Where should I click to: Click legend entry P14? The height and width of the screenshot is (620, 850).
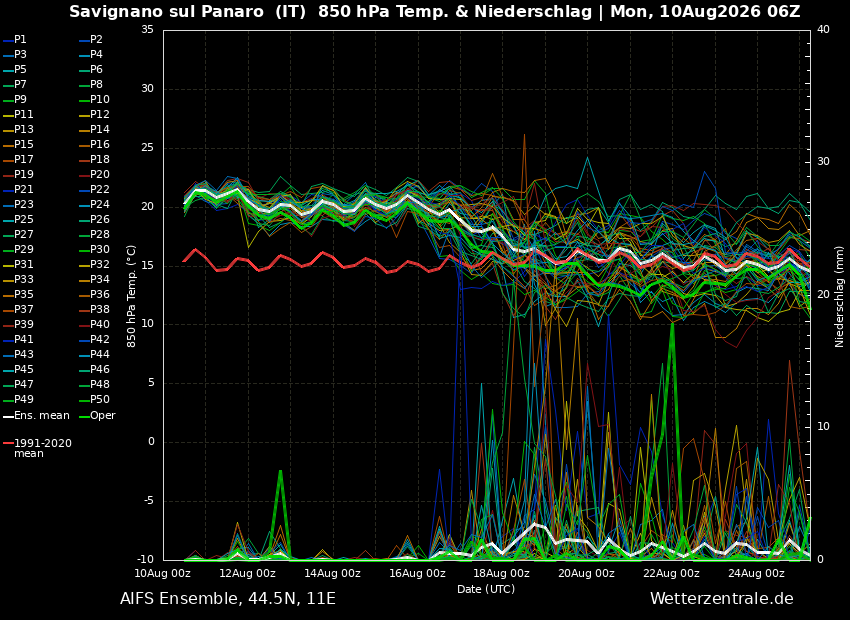pyautogui.click(x=94, y=130)
